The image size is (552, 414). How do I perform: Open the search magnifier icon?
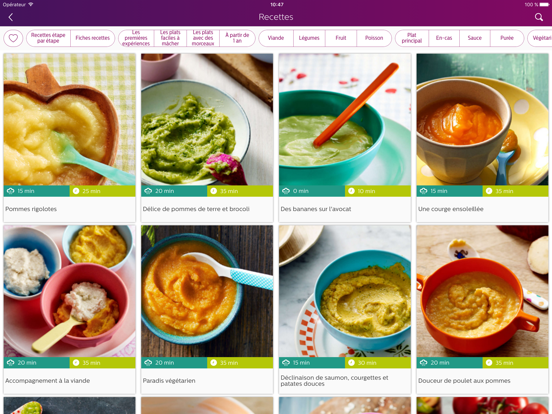[x=539, y=17]
